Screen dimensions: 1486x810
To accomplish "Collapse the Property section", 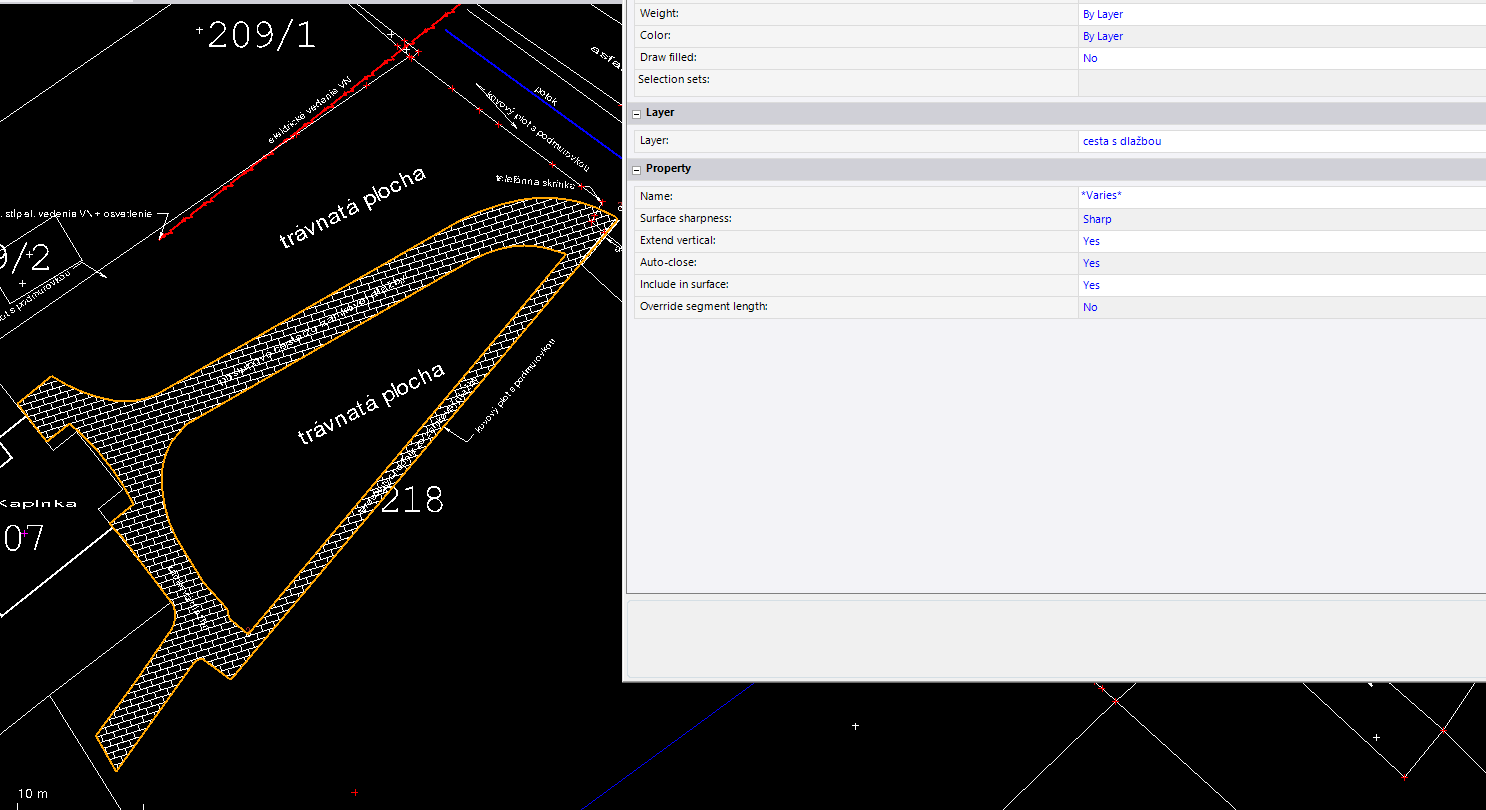I will tap(637, 169).
